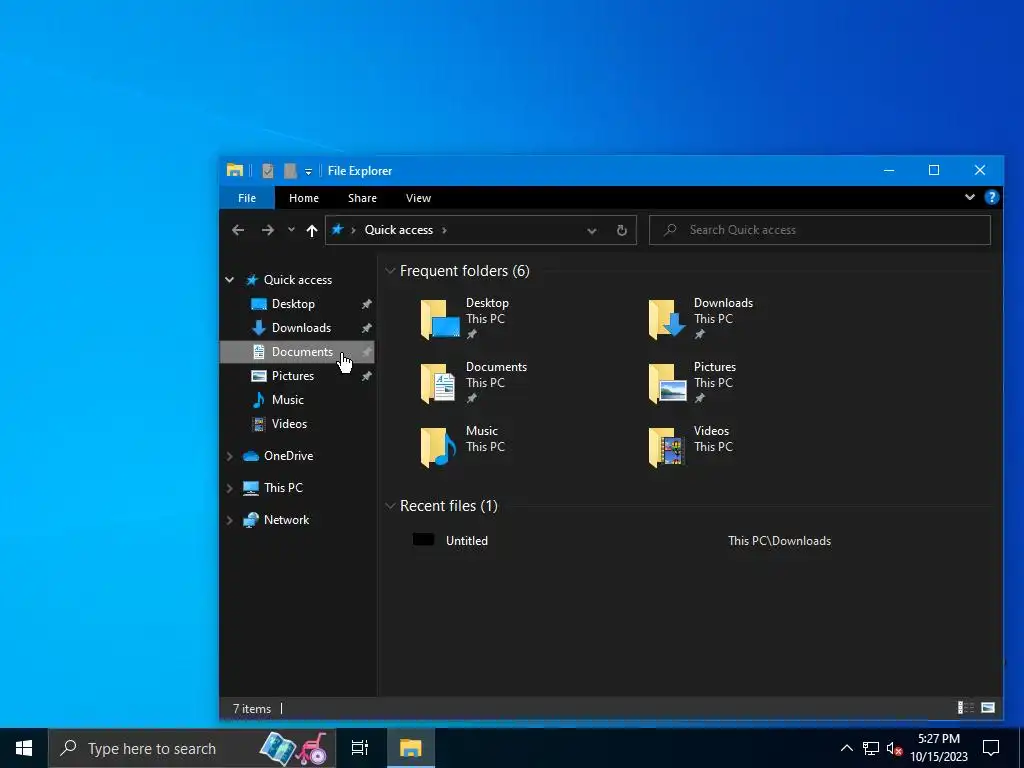The height and width of the screenshot is (768, 1024).
Task: Switch to the Home ribbon tab
Action: pyautogui.click(x=304, y=198)
